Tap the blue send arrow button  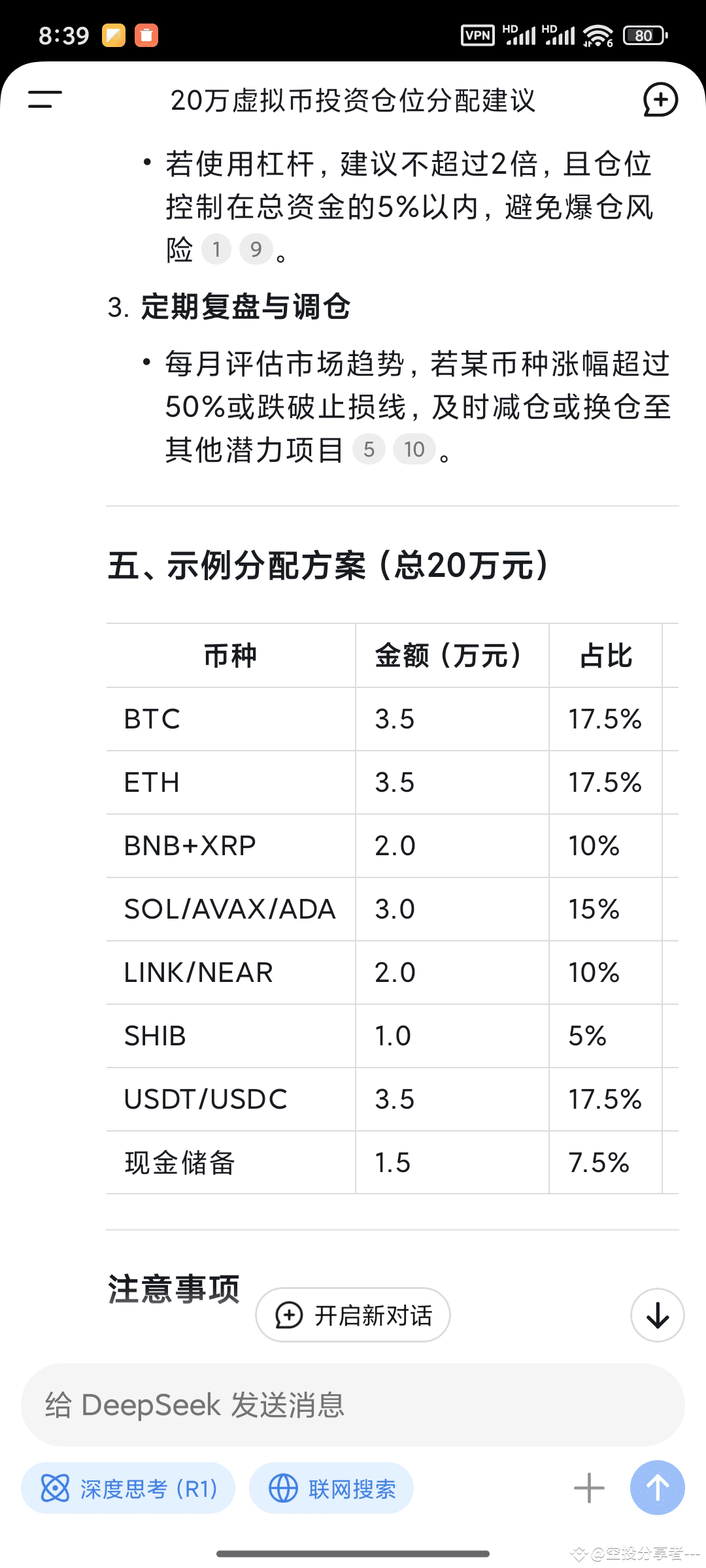tap(657, 1488)
